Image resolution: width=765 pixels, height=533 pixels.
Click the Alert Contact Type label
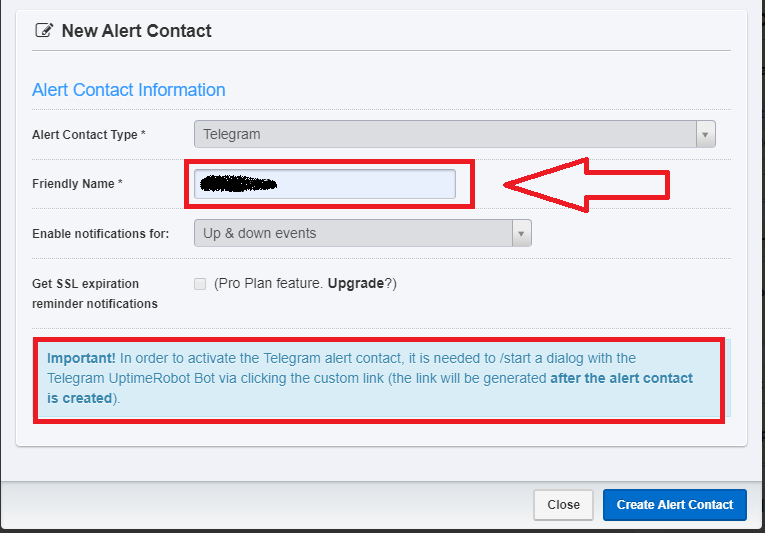coord(88,134)
